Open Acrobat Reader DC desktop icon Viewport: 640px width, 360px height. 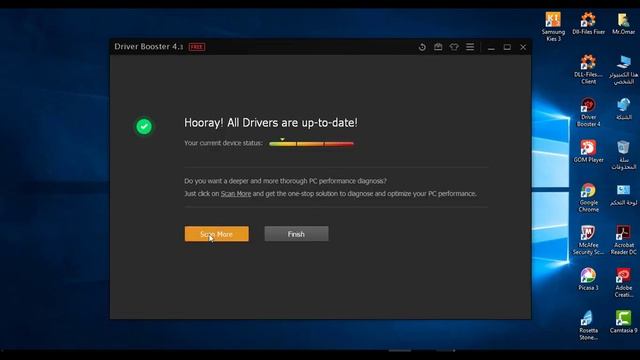[x=623, y=240]
